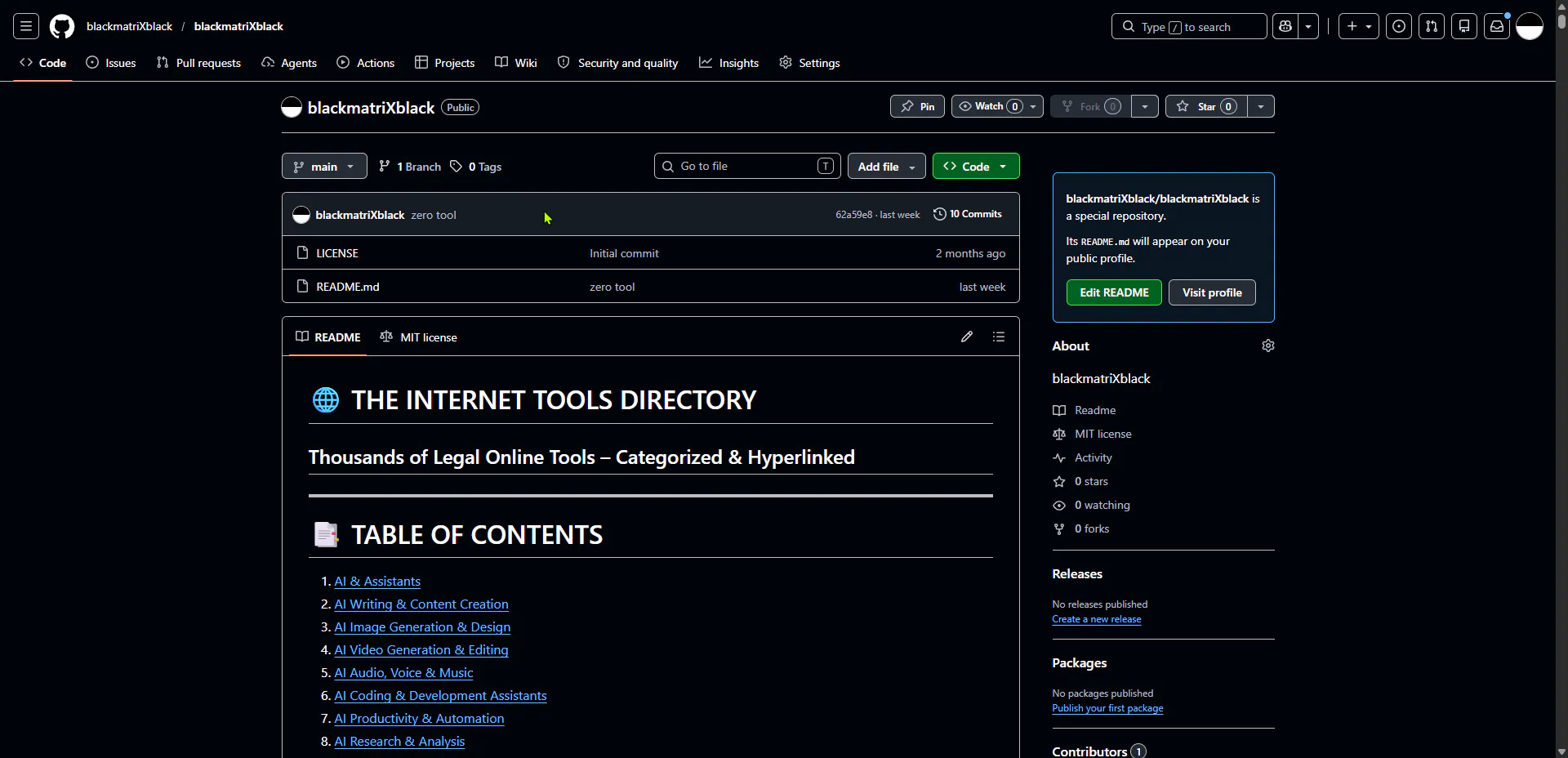Switch to the Projects tab
Screen dimensions: 1568x758
pyautogui.click(x=445, y=63)
